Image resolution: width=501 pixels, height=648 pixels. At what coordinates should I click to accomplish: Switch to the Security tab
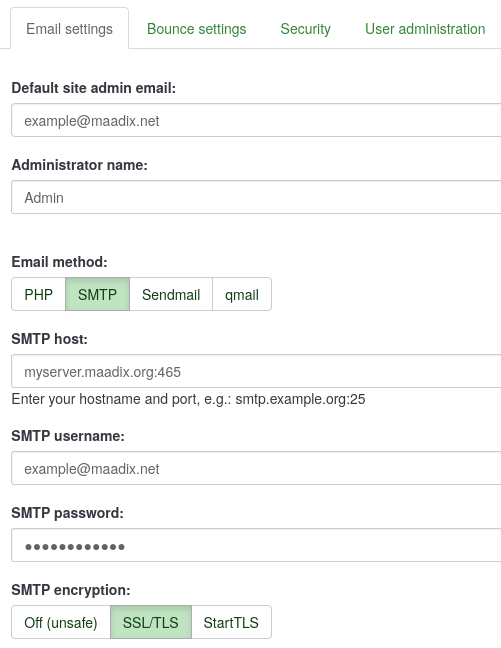click(305, 29)
